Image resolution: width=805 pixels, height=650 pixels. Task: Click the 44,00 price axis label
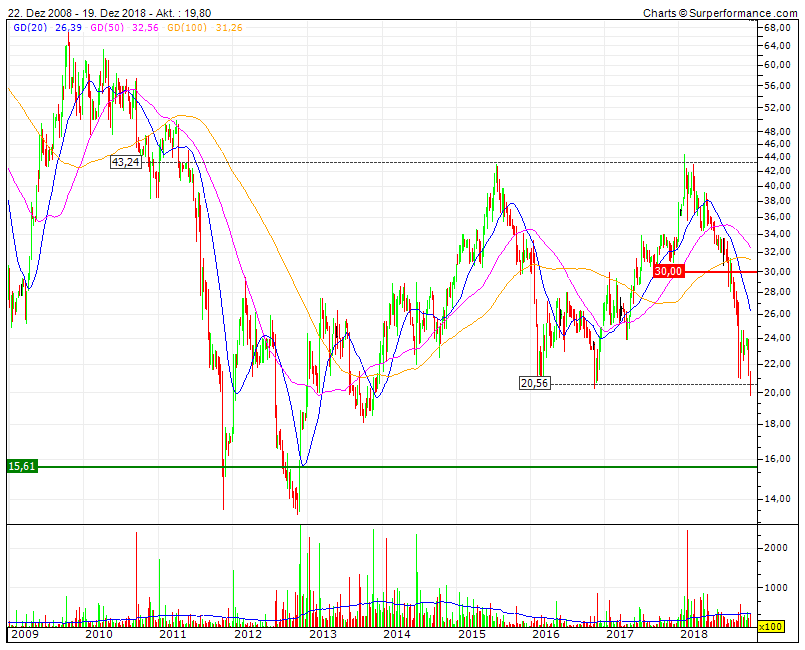pyautogui.click(x=777, y=157)
